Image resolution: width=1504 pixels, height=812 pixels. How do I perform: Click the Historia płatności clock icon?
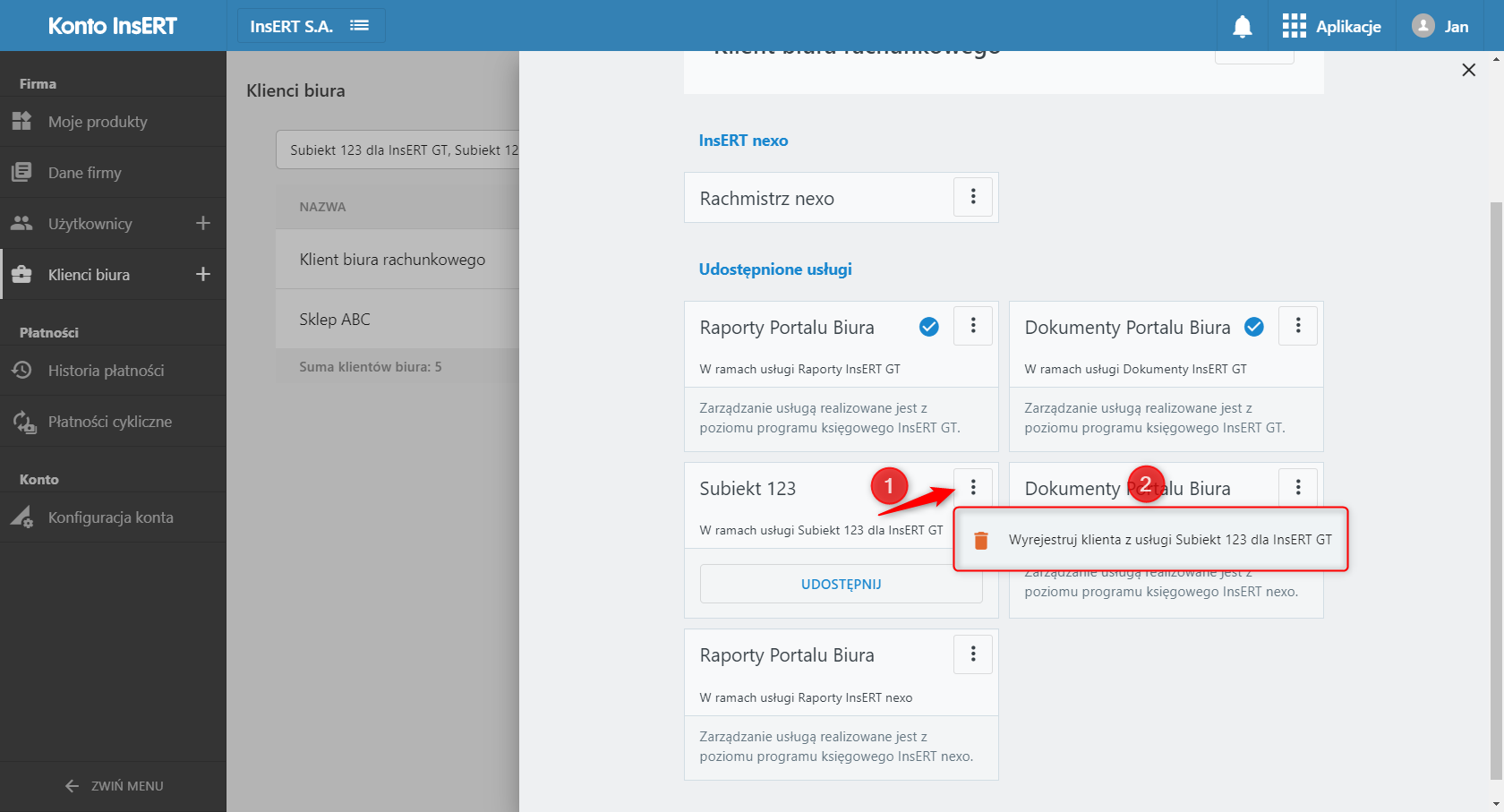coord(21,370)
